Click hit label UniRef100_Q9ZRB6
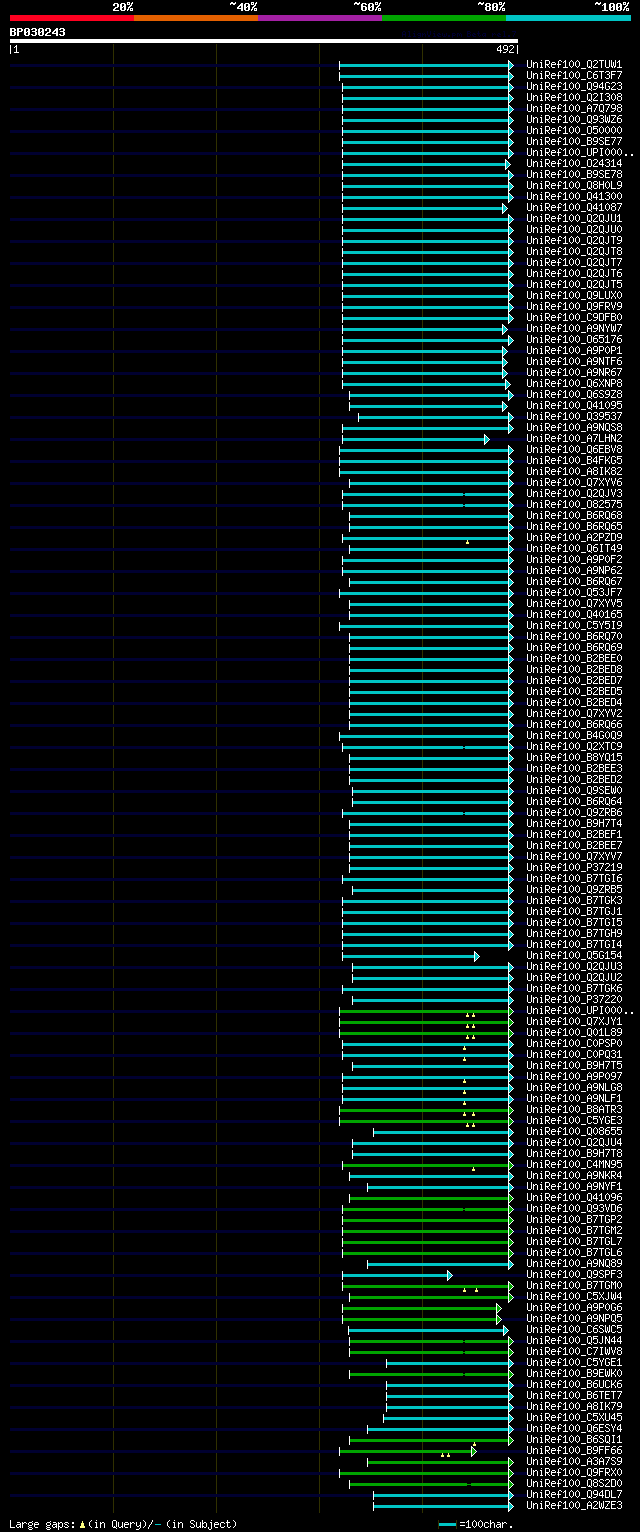 click(x=574, y=812)
